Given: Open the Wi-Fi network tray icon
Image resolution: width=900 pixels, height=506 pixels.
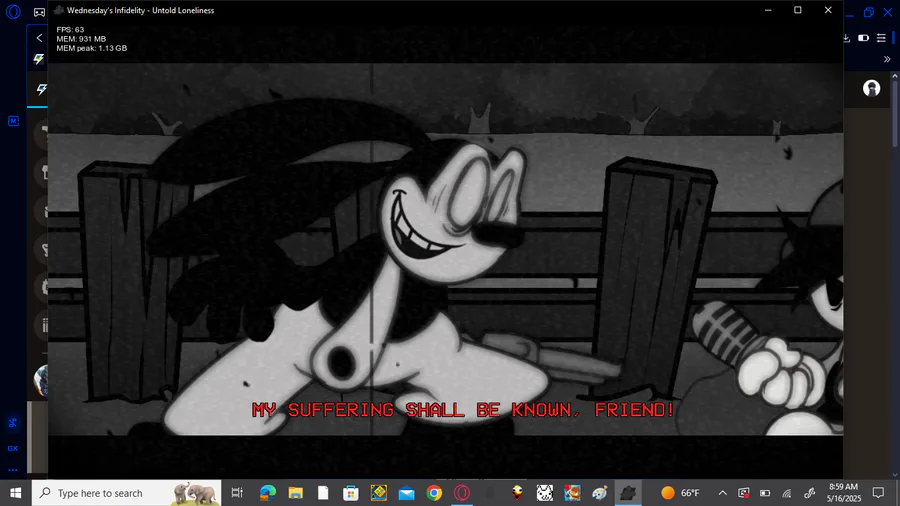Looking at the screenshot, I should coord(787,493).
